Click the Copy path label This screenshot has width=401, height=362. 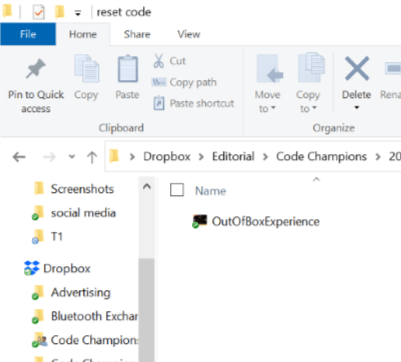[193, 82]
